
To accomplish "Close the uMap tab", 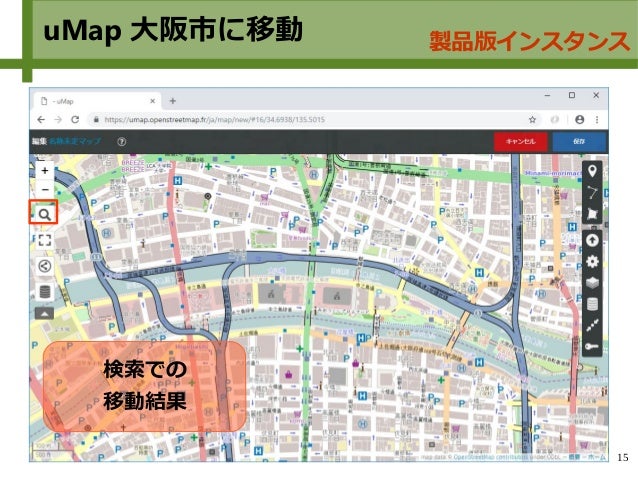I will (x=153, y=101).
